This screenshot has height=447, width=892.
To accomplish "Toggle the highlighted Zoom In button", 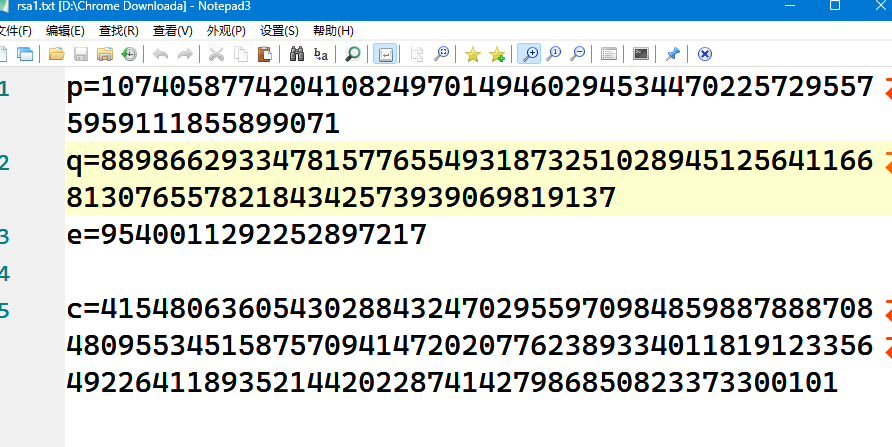I will pyautogui.click(x=530, y=54).
